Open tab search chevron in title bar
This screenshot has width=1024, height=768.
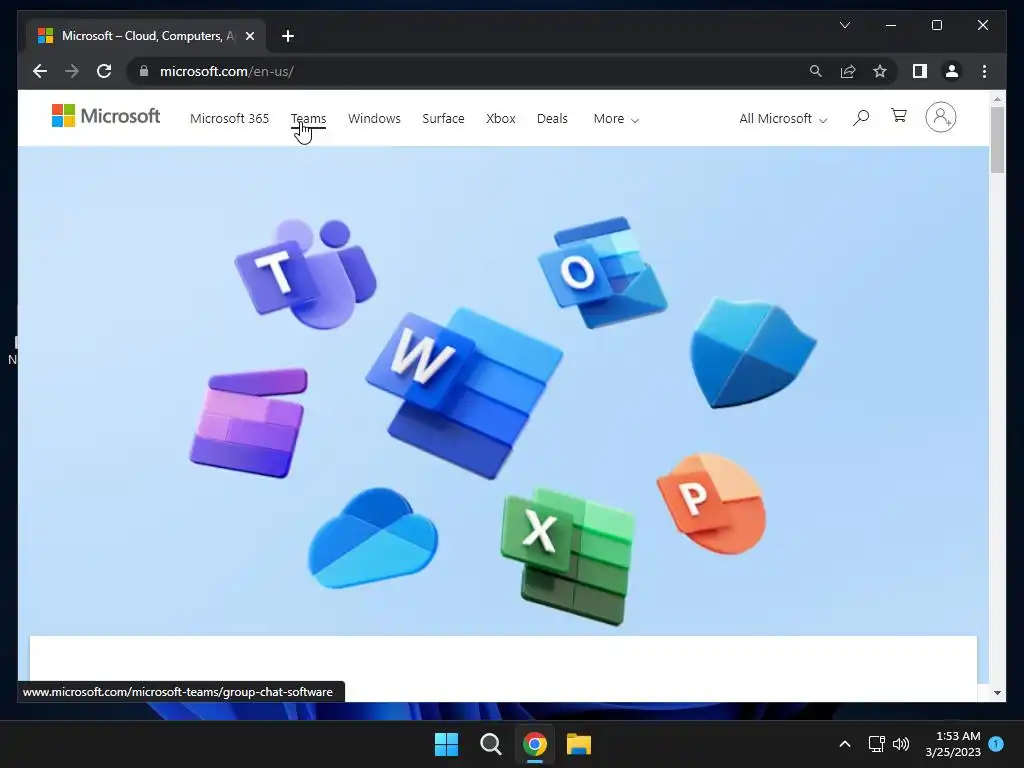(844, 25)
